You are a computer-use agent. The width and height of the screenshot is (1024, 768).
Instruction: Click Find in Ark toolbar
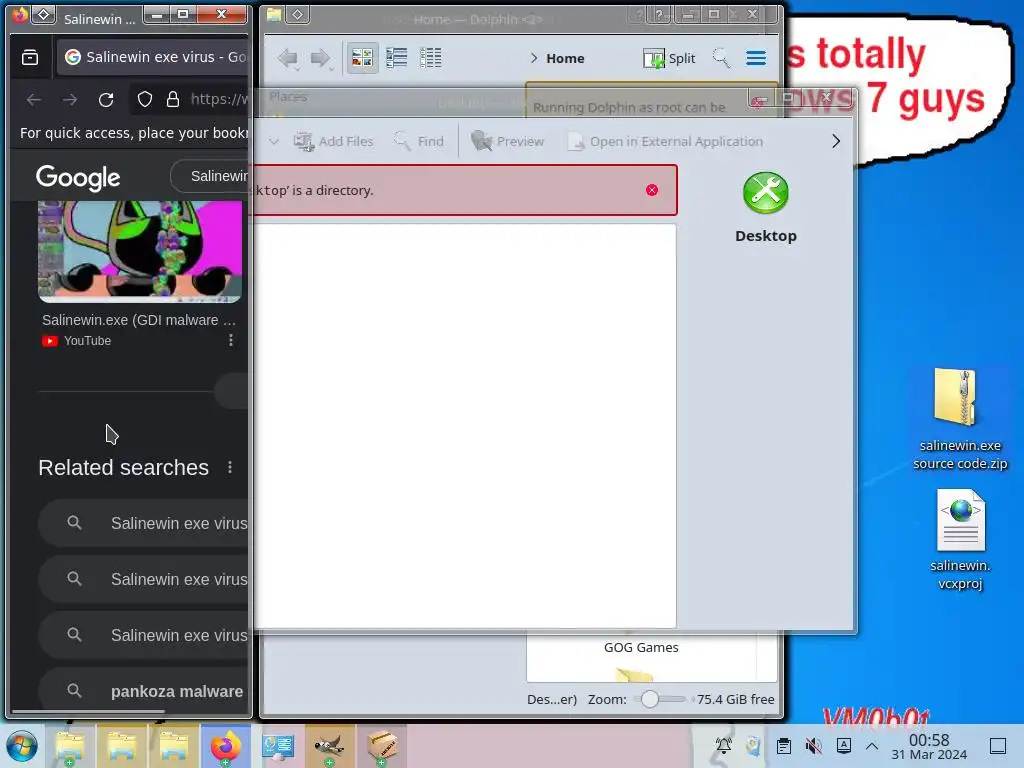419,141
